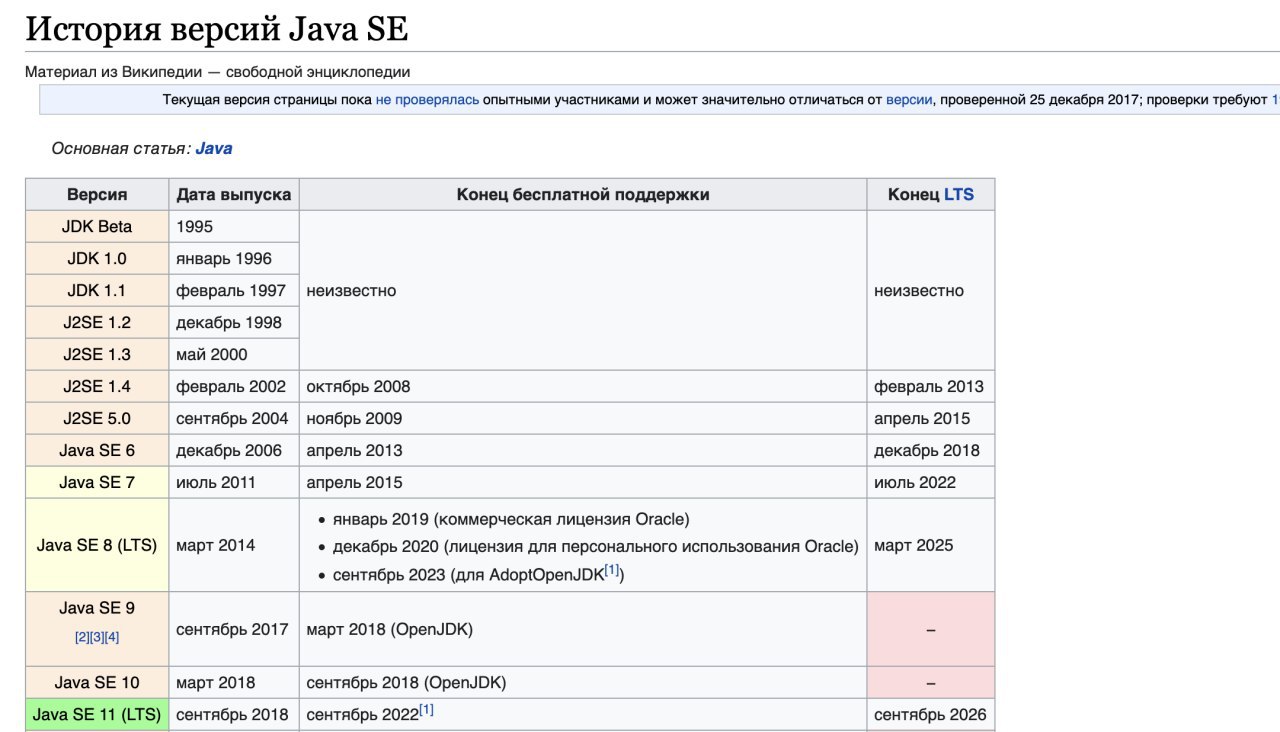Click support end "октябрь 2008"

(358, 386)
